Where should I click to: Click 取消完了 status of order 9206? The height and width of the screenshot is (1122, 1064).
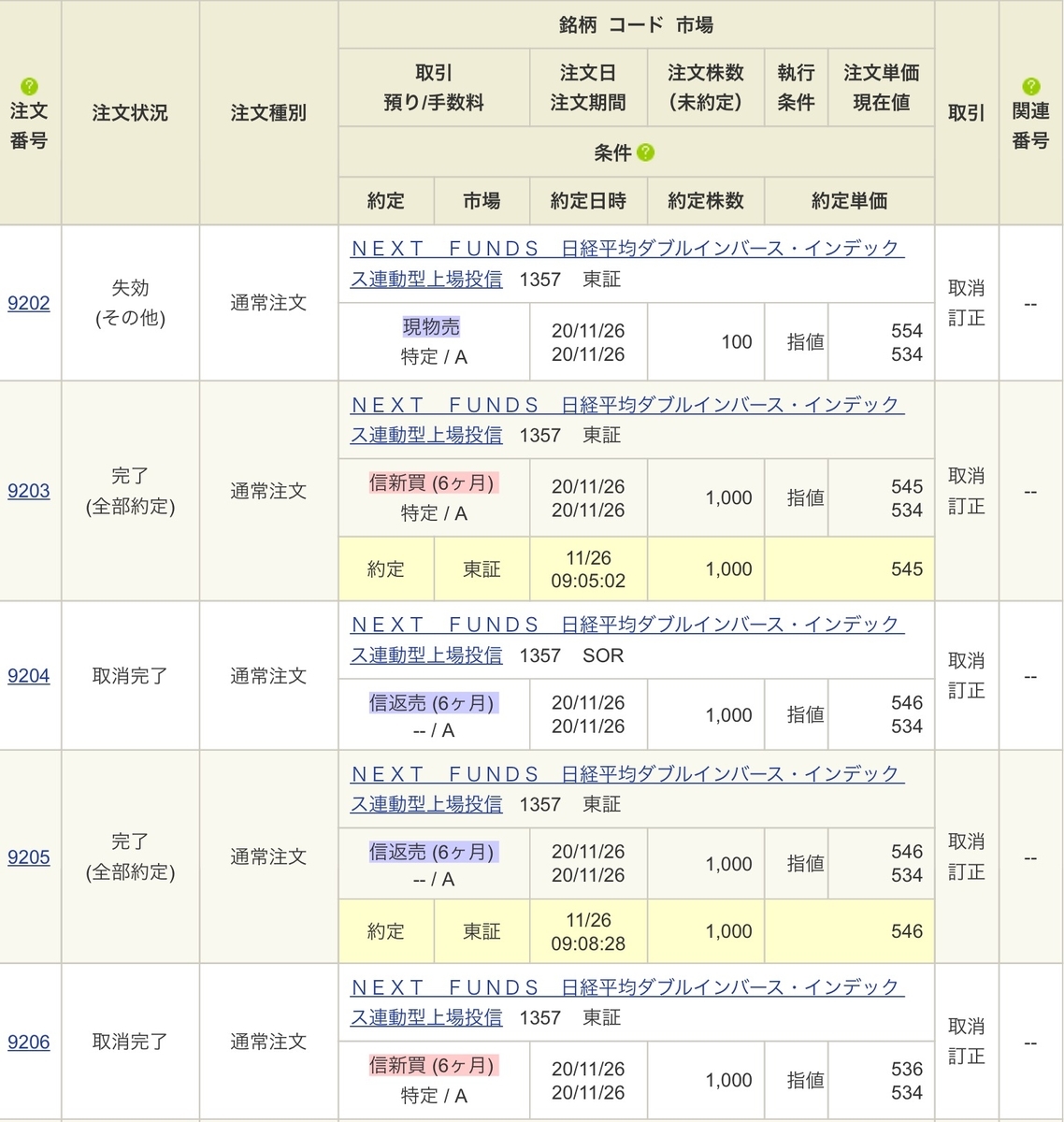coord(130,1042)
